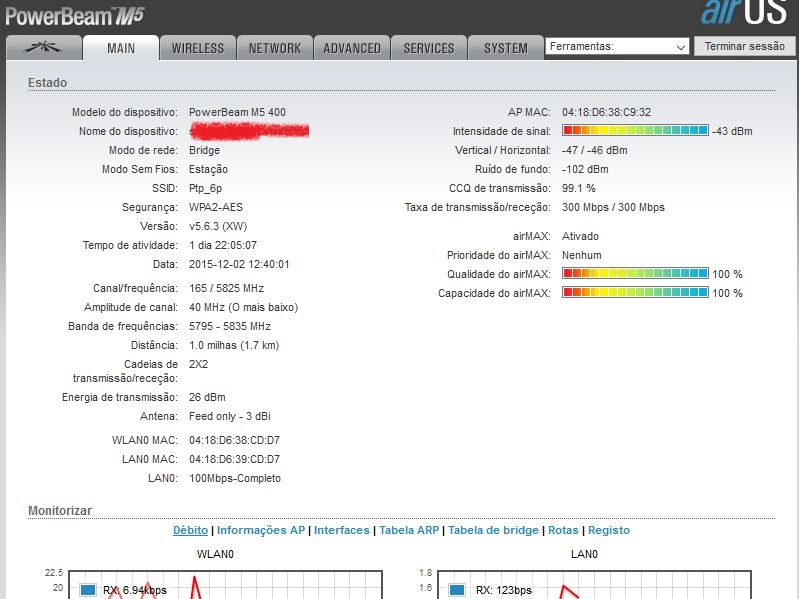View the Tabela ARP link

pyautogui.click(x=409, y=530)
